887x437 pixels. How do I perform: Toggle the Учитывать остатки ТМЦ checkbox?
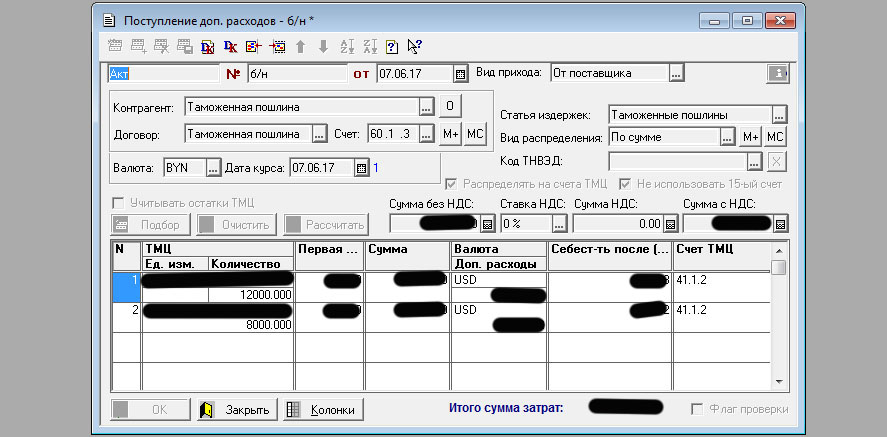point(120,202)
